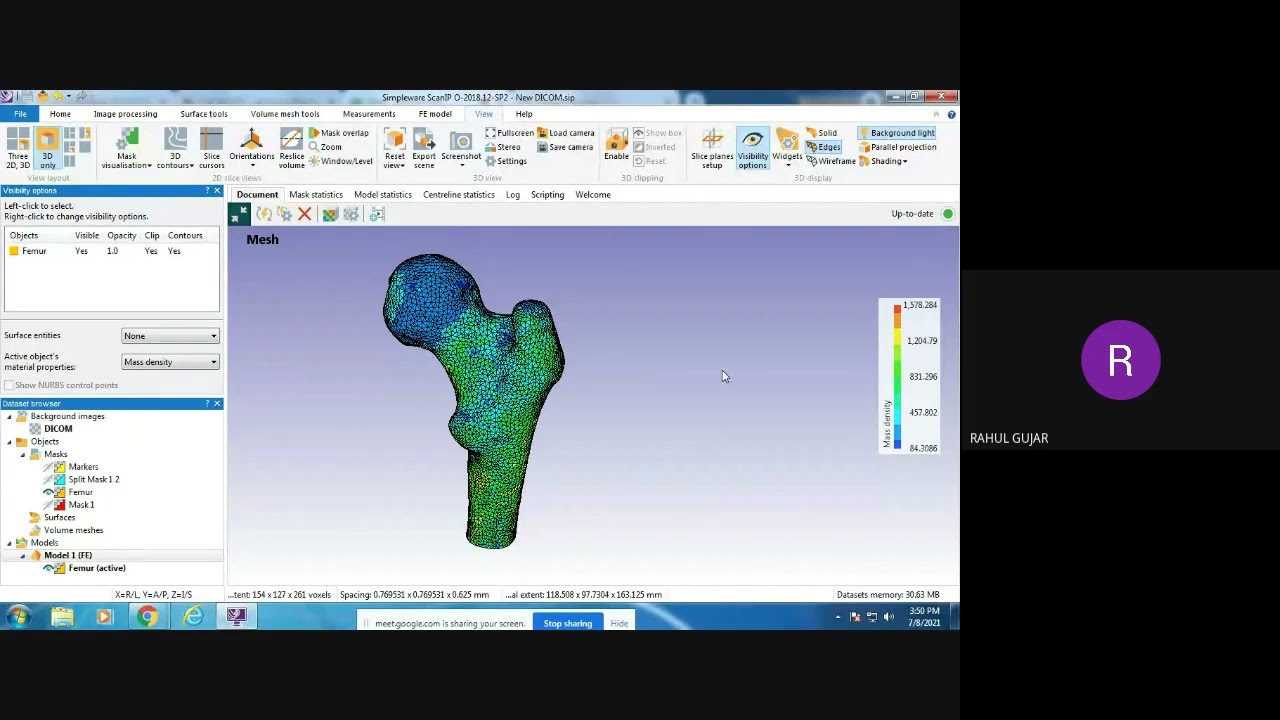Select the DICOM background image item

(58, 429)
